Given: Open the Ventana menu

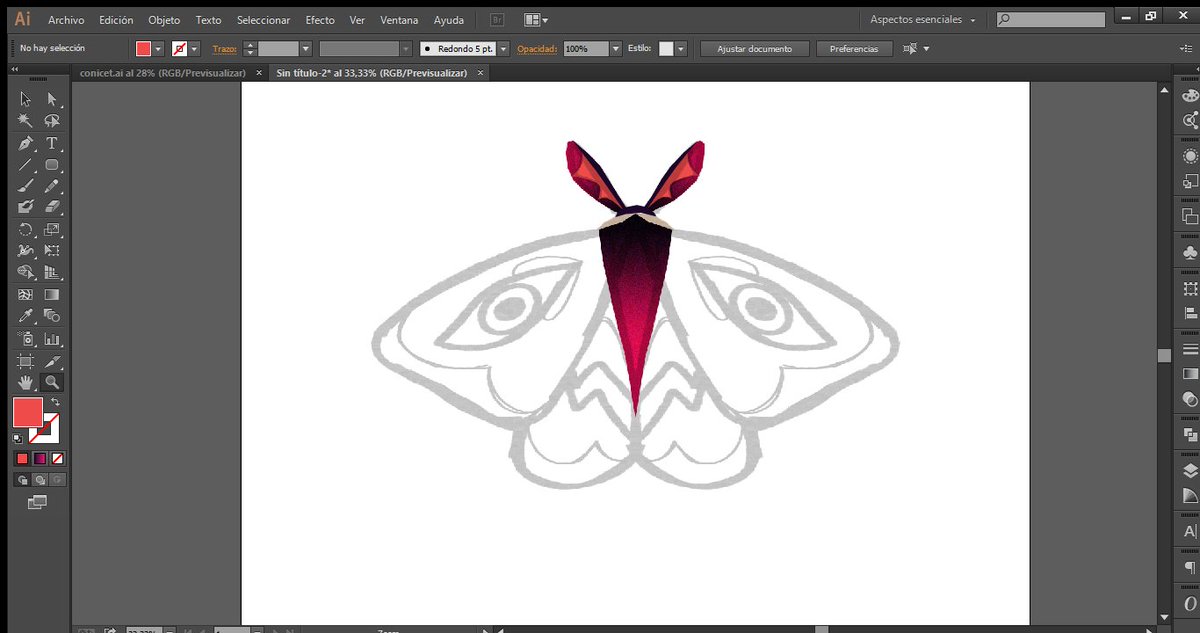Looking at the screenshot, I should 399,20.
